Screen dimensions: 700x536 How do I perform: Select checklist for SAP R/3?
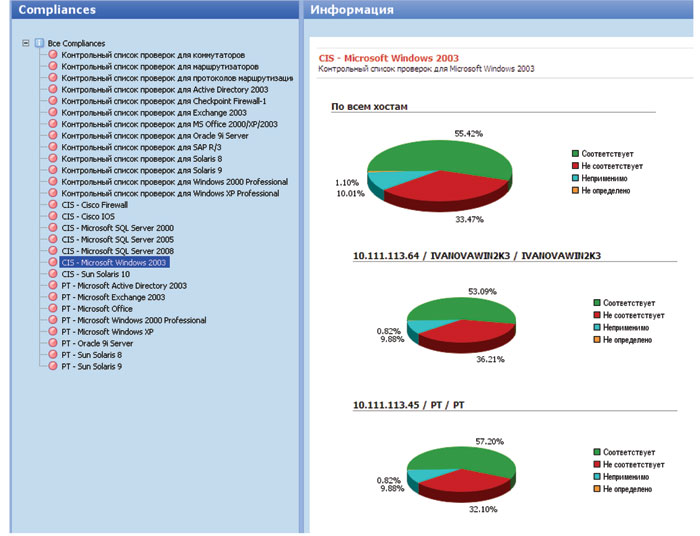pos(142,147)
